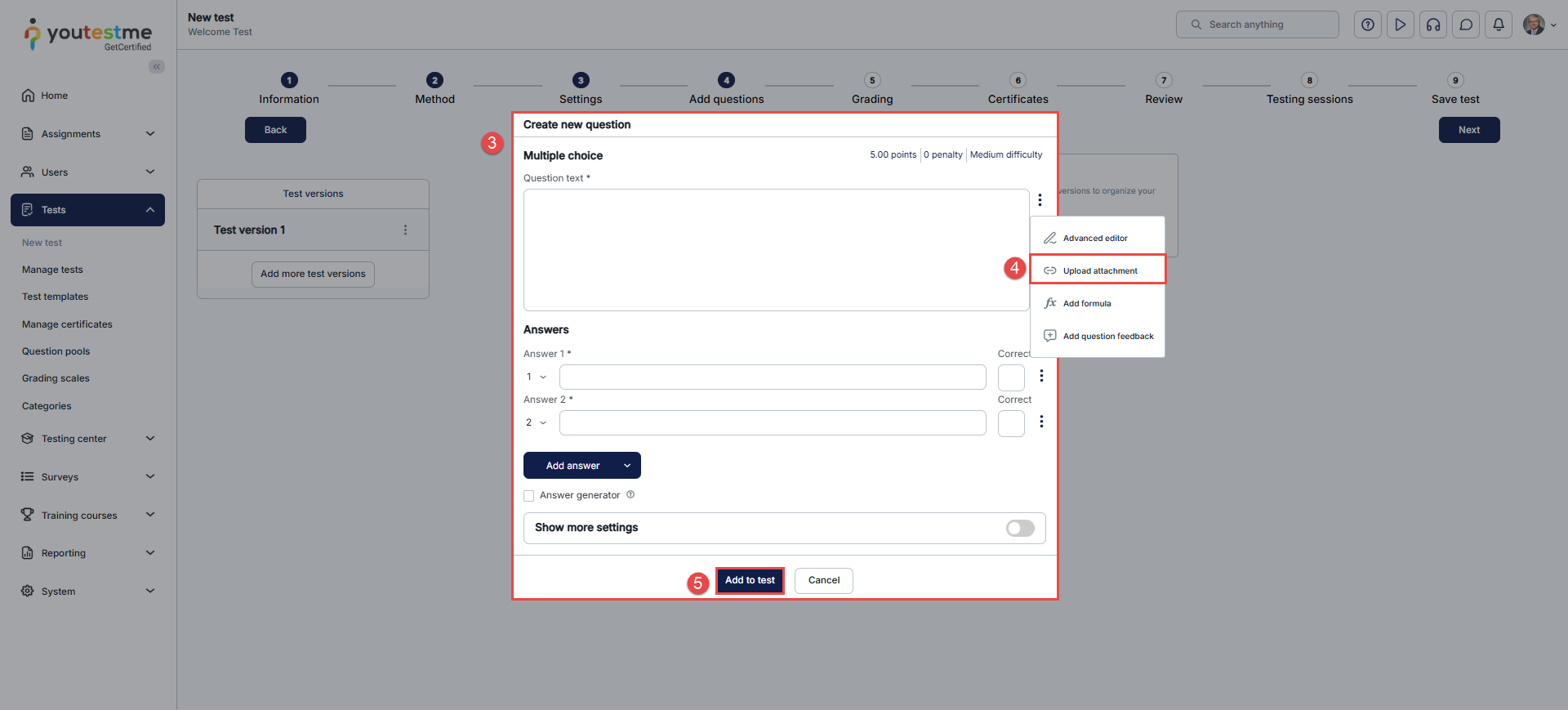Expand the Testing center chevron

[150, 439]
